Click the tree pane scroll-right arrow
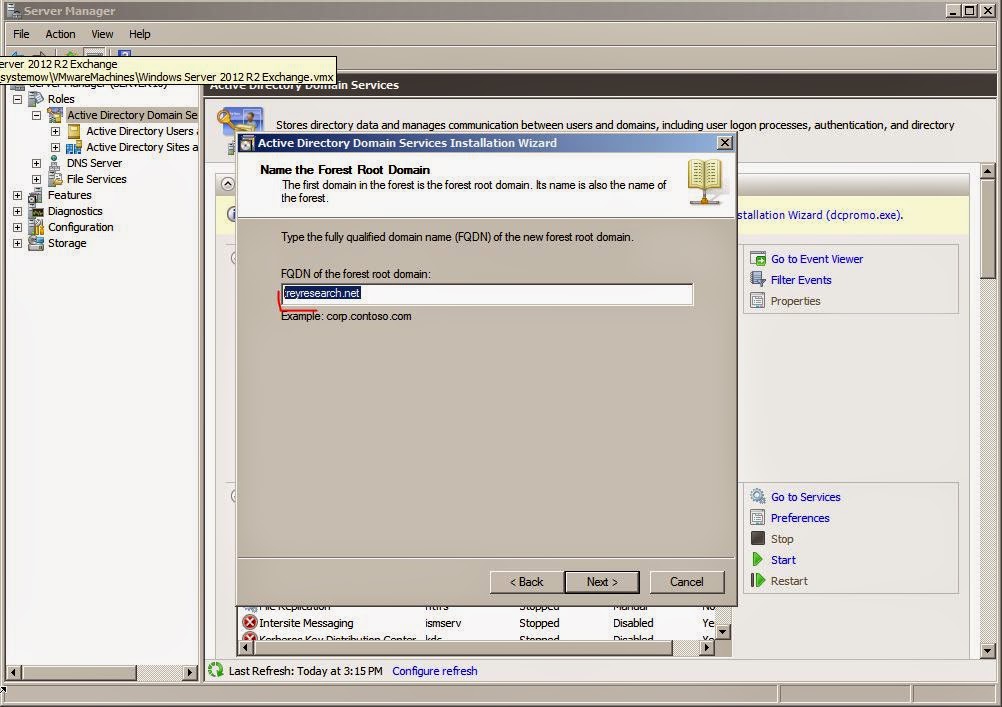The height and width of the screenshot is (707, 1002). pos(190,672)
